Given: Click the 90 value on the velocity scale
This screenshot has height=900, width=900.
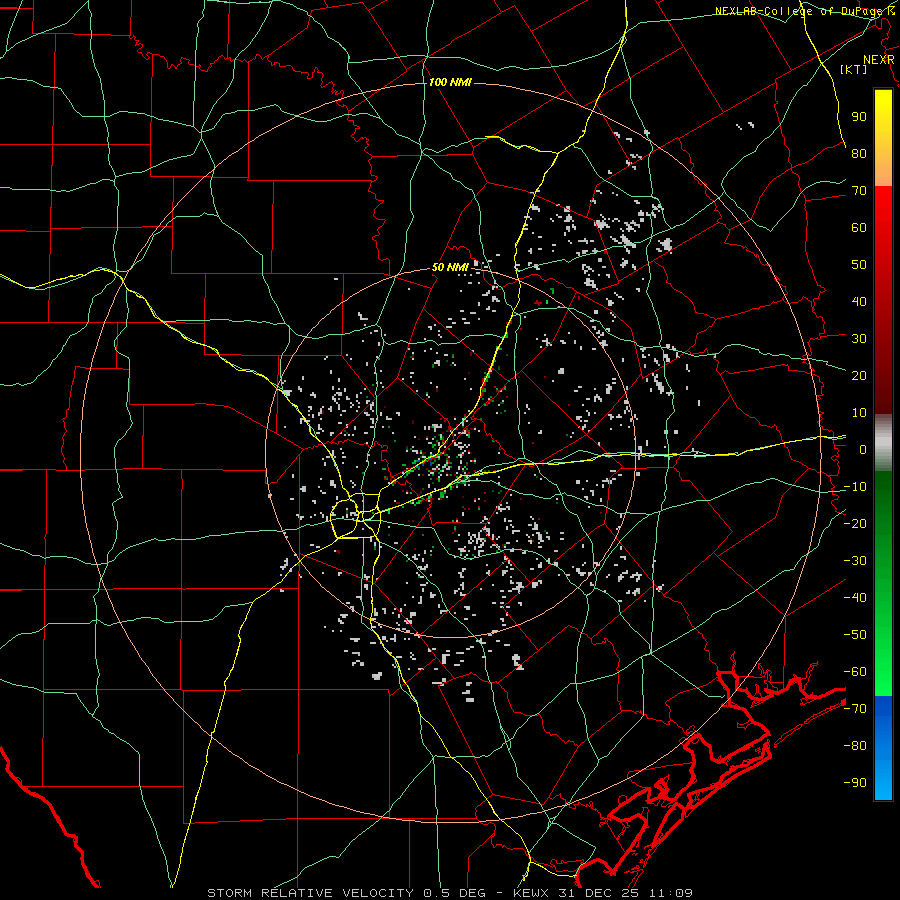Looking at the screenshot, I should pos(859,117).
